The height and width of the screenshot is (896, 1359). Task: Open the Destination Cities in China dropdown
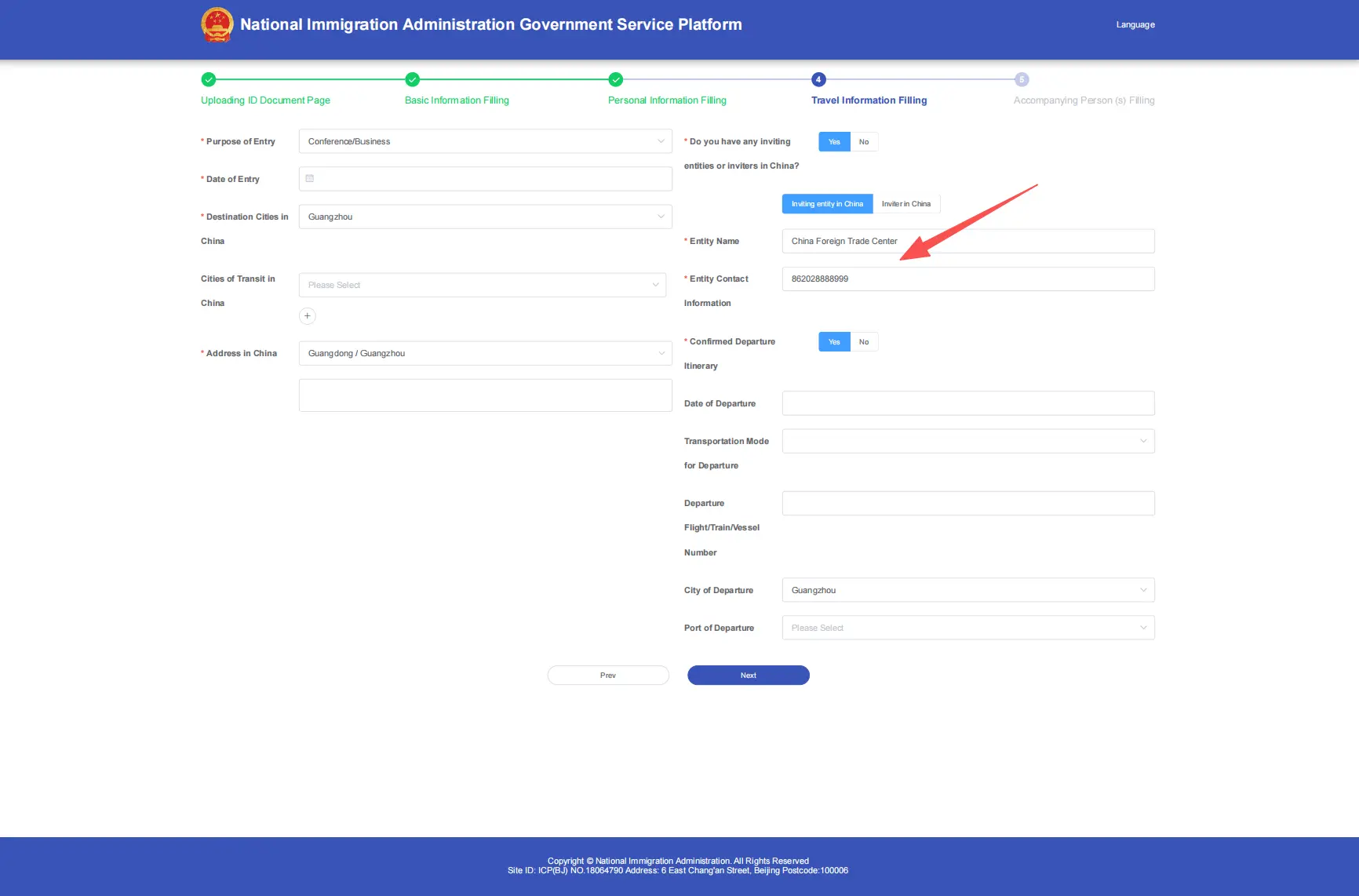click(x=486, y=217)
